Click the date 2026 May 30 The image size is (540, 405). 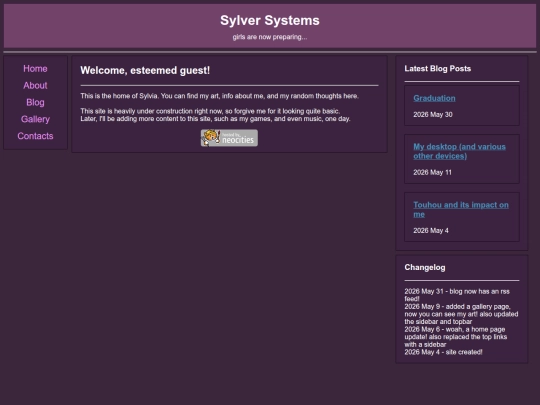pyautogui.click(x=433, y=115)
